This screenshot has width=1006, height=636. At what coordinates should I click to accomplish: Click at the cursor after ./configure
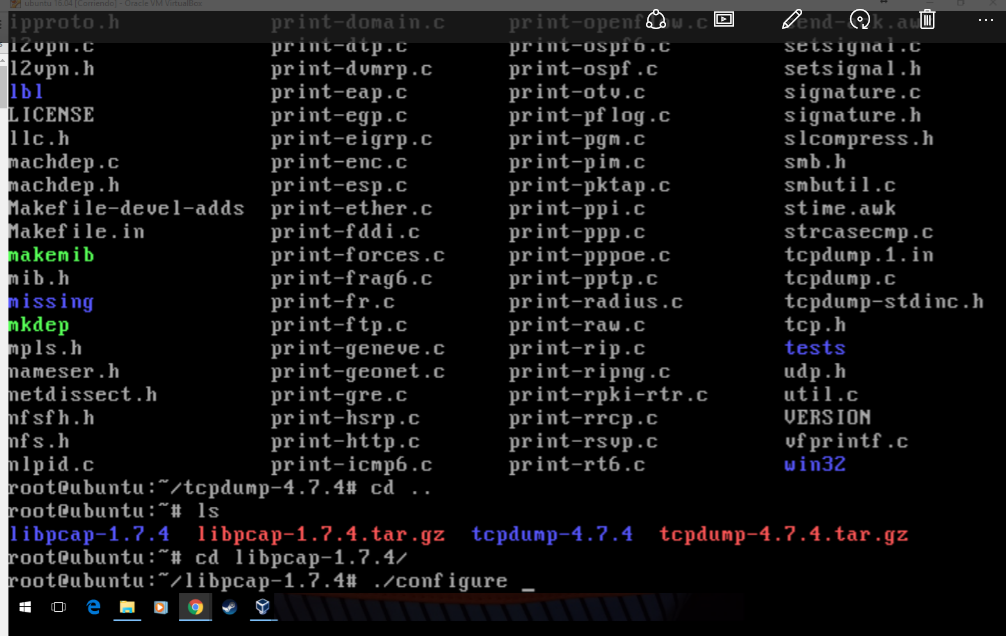click(529, 582)
